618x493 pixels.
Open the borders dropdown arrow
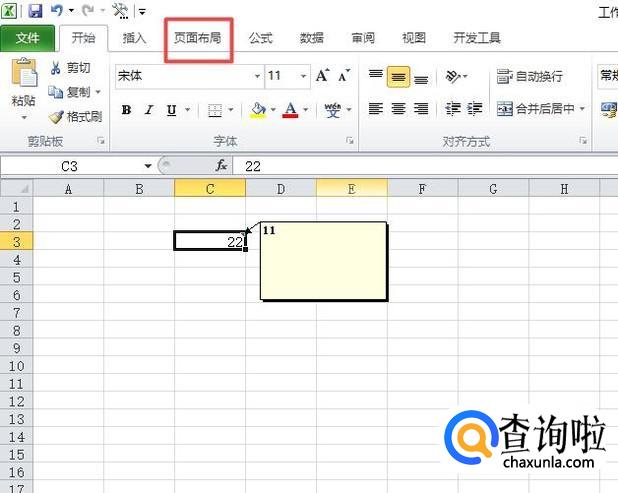tap(231, 110)
